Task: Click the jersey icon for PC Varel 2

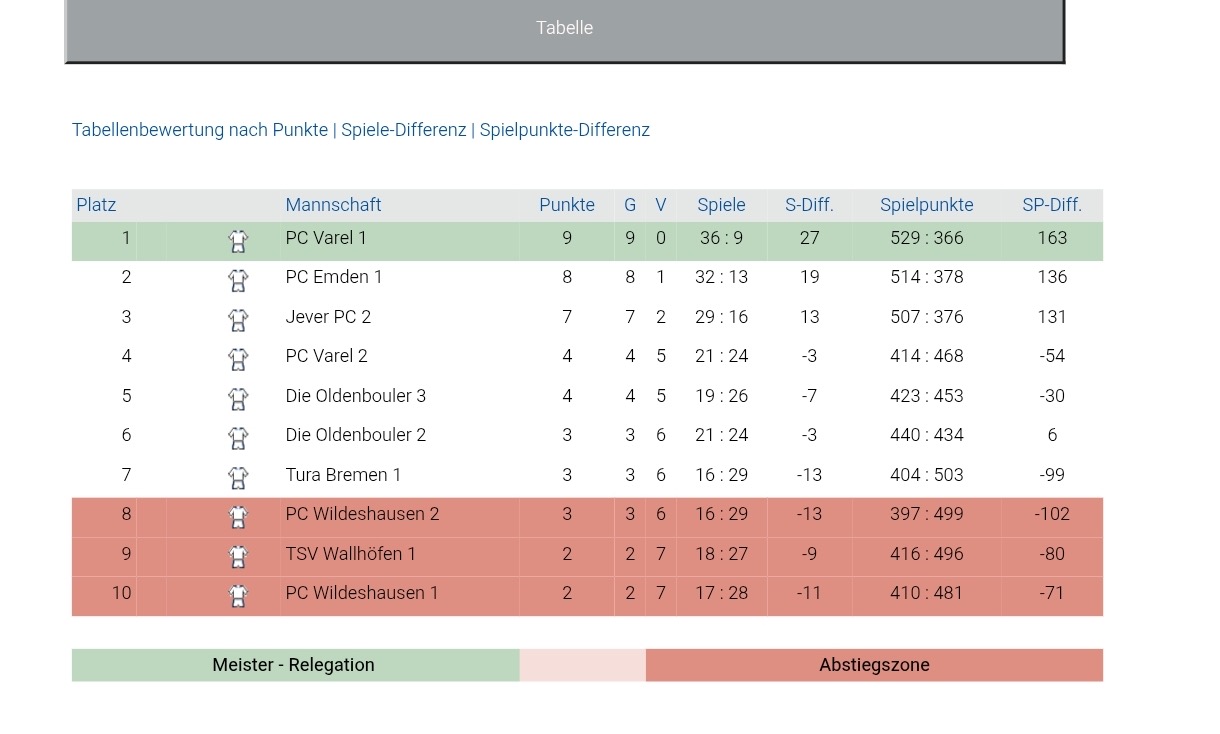Action: [238, 359]
